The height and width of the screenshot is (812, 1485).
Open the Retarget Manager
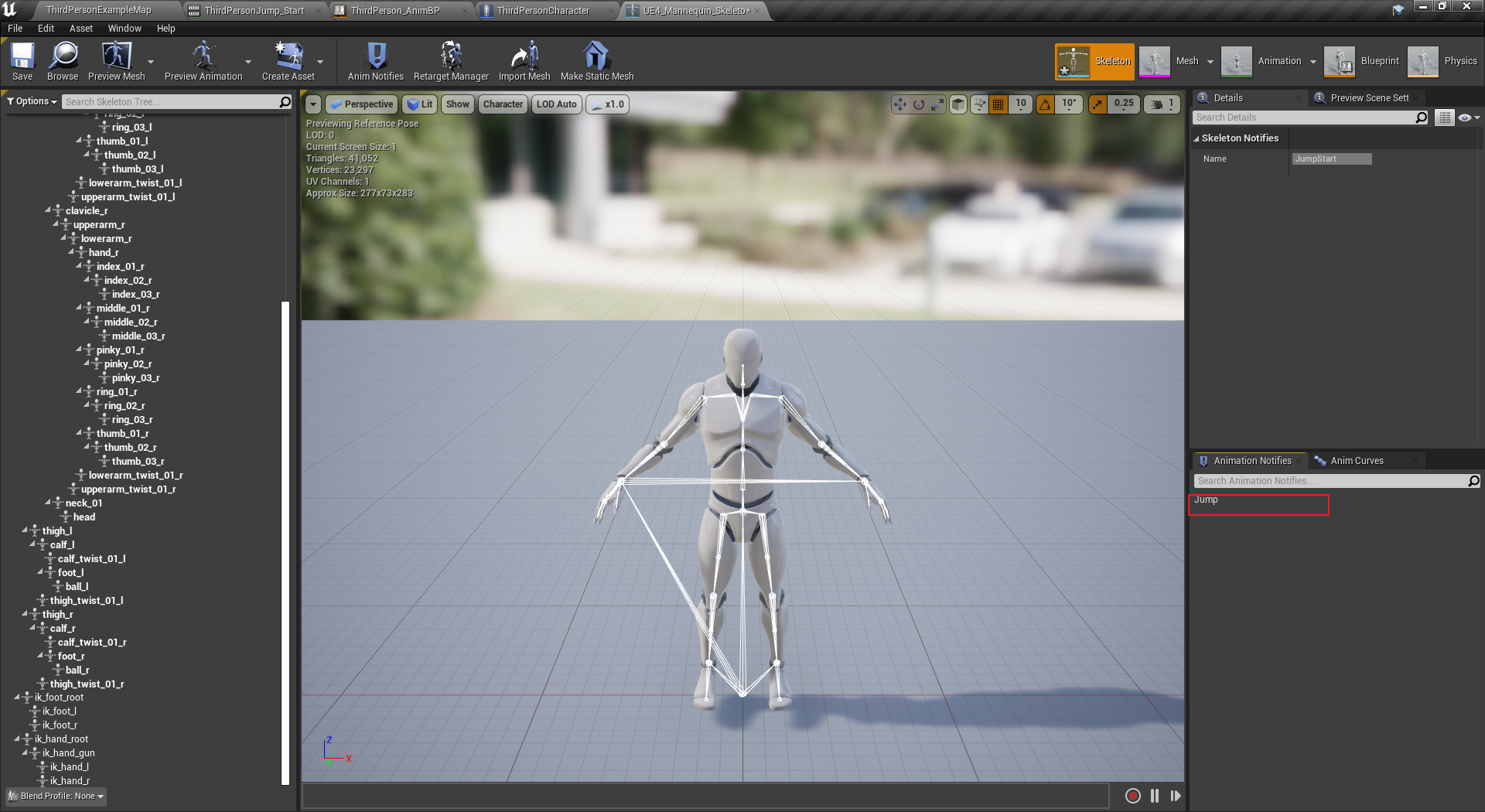coord(451,61)
